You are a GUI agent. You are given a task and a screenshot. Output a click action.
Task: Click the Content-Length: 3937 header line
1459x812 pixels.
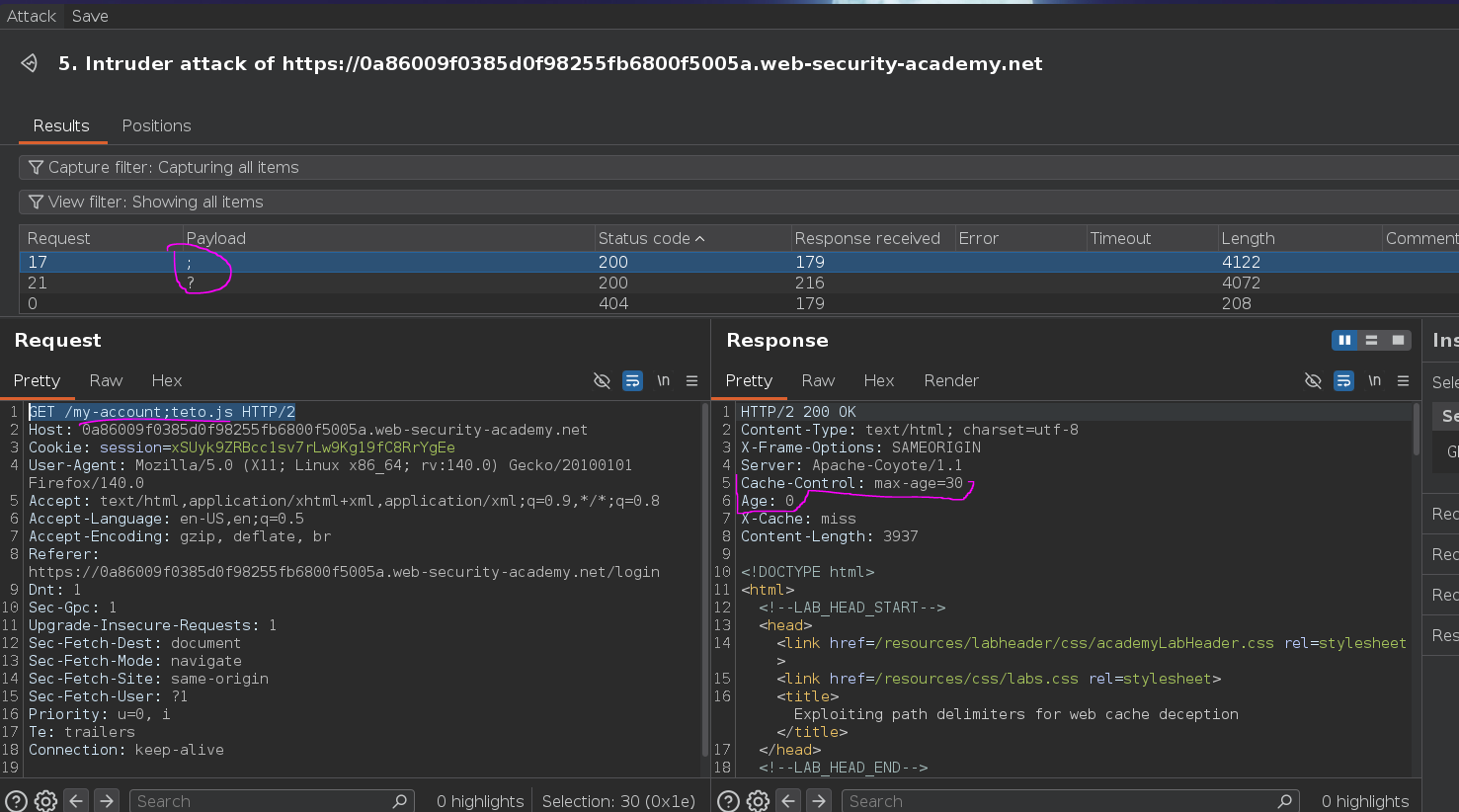pyautogui.click(x=829, y=536)
